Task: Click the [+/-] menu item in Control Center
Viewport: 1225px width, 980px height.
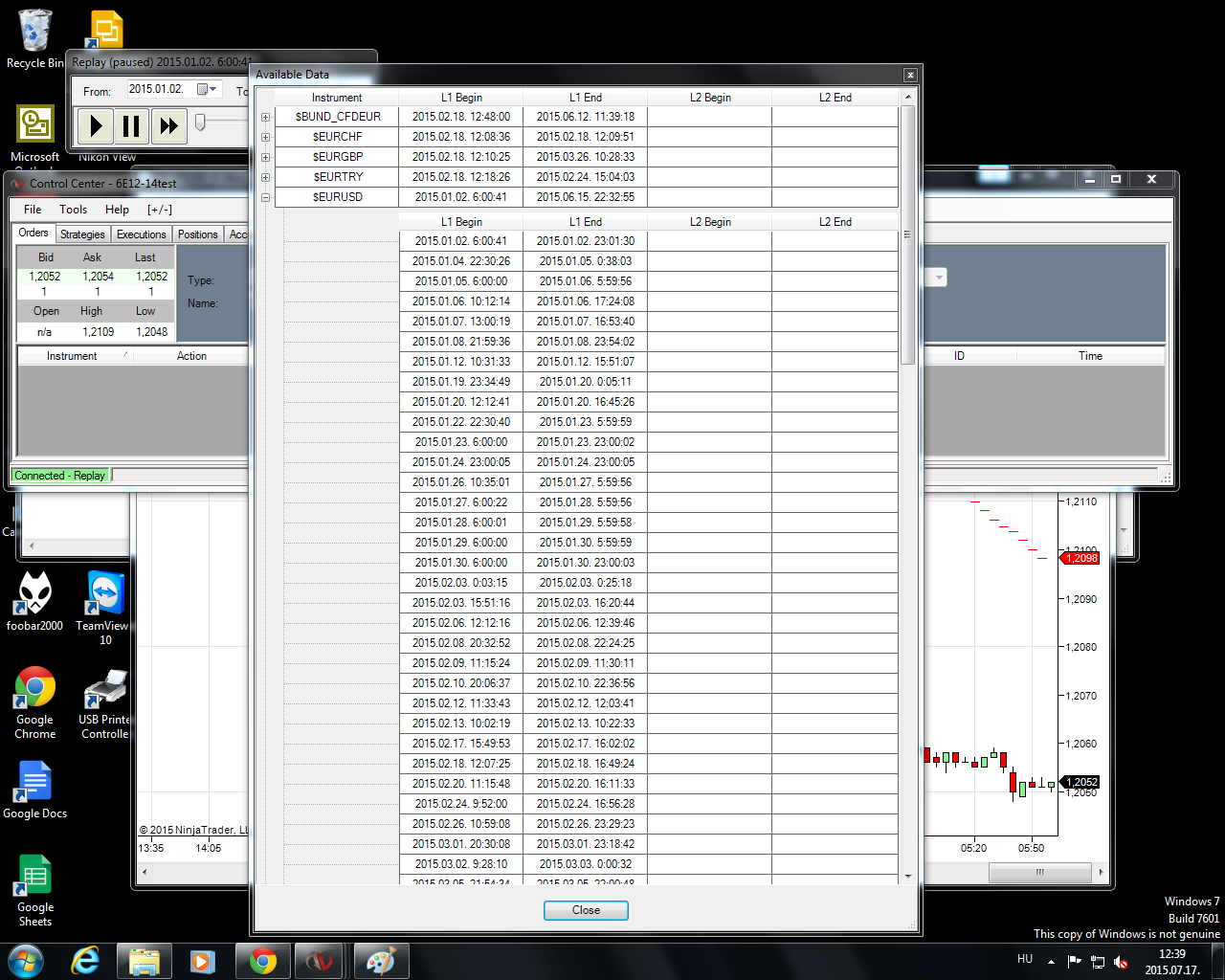Action: click(160, 210)
